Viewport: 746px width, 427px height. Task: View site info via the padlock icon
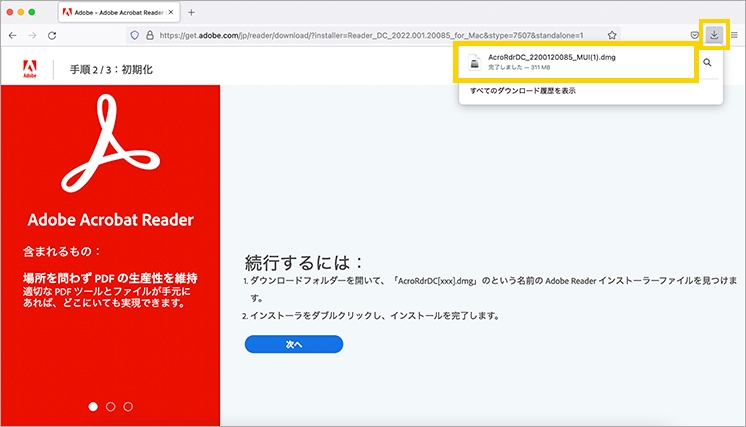149,35
